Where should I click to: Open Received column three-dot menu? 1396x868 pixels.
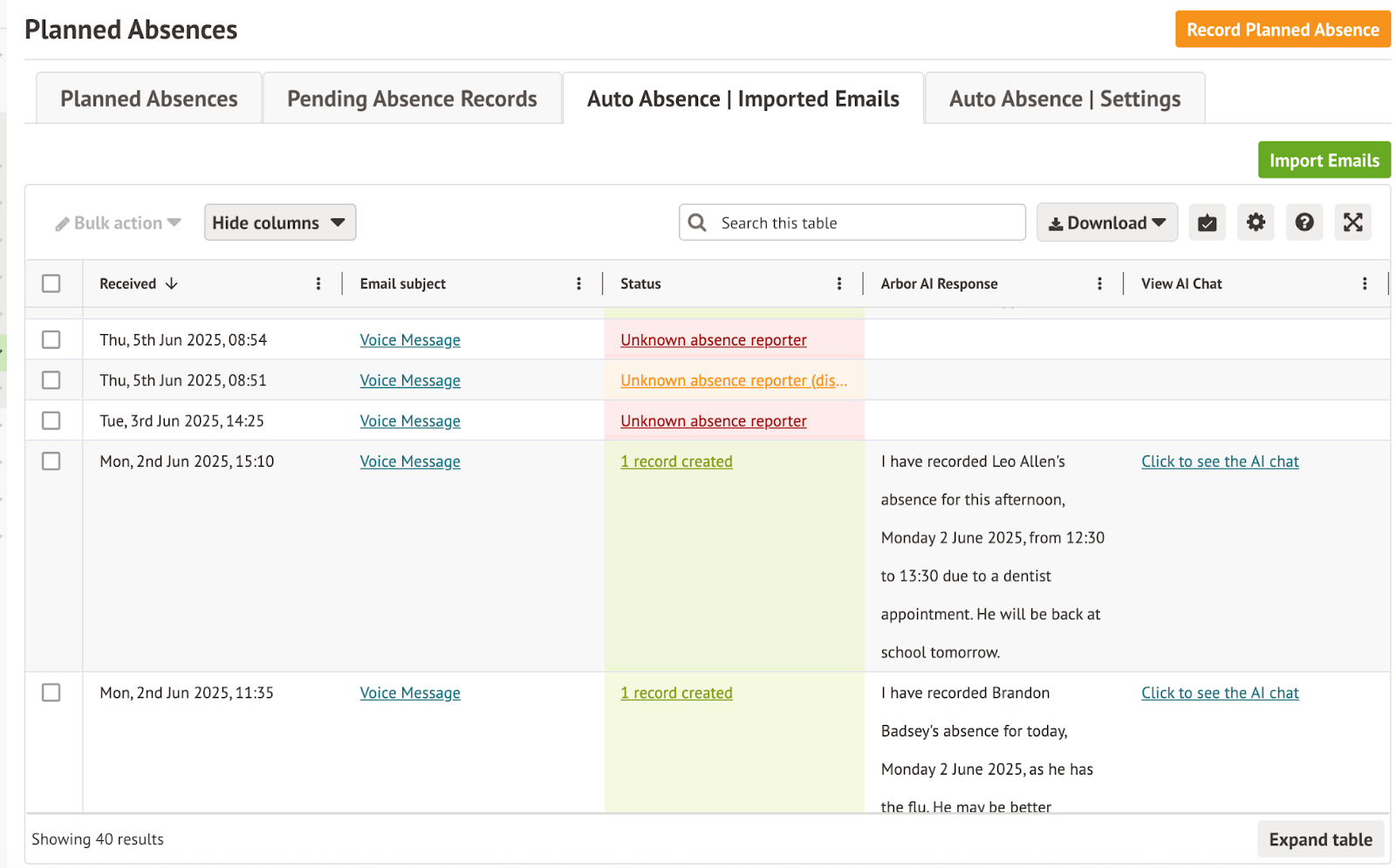coord(318,284)
